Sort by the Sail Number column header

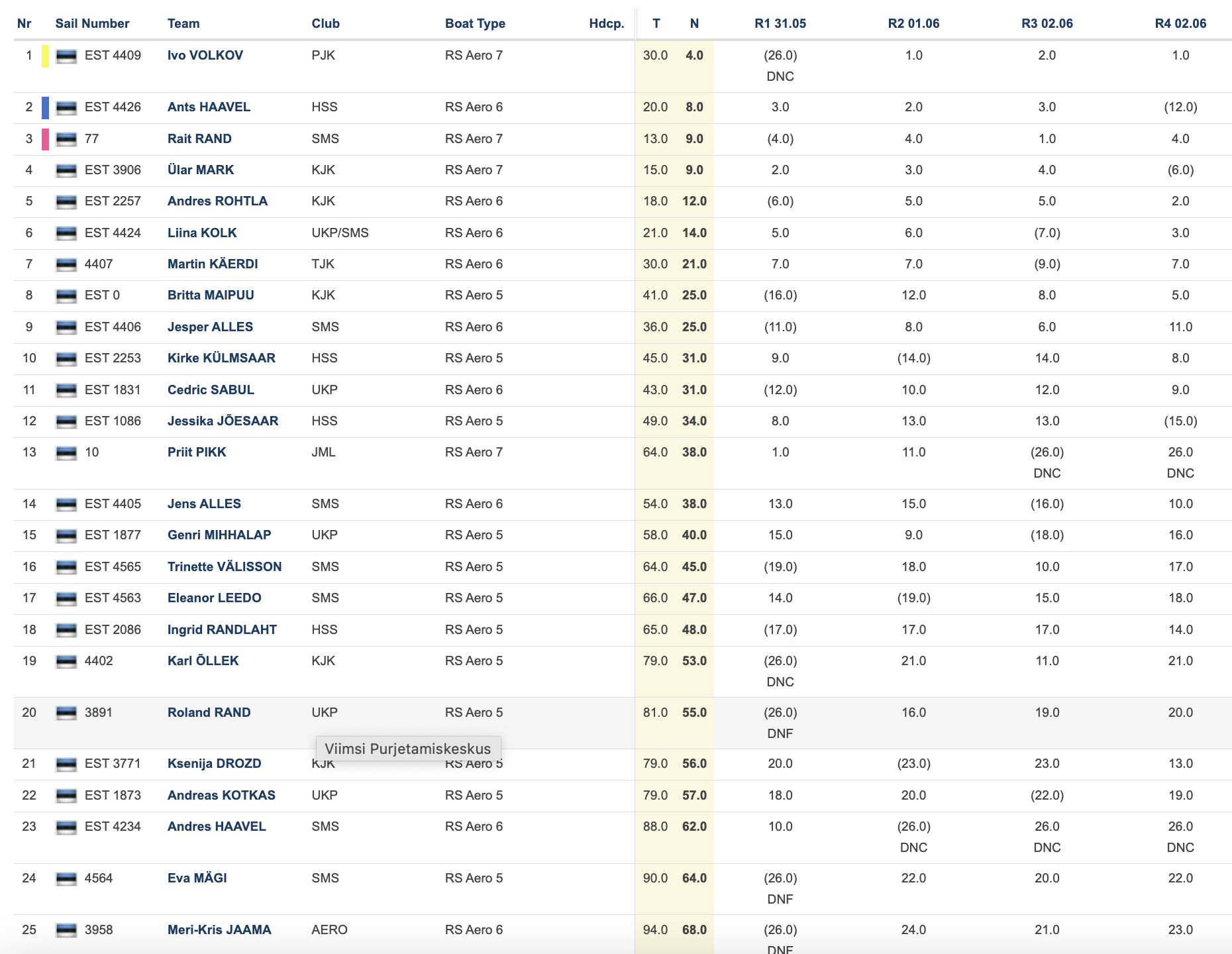click(92, 23)
